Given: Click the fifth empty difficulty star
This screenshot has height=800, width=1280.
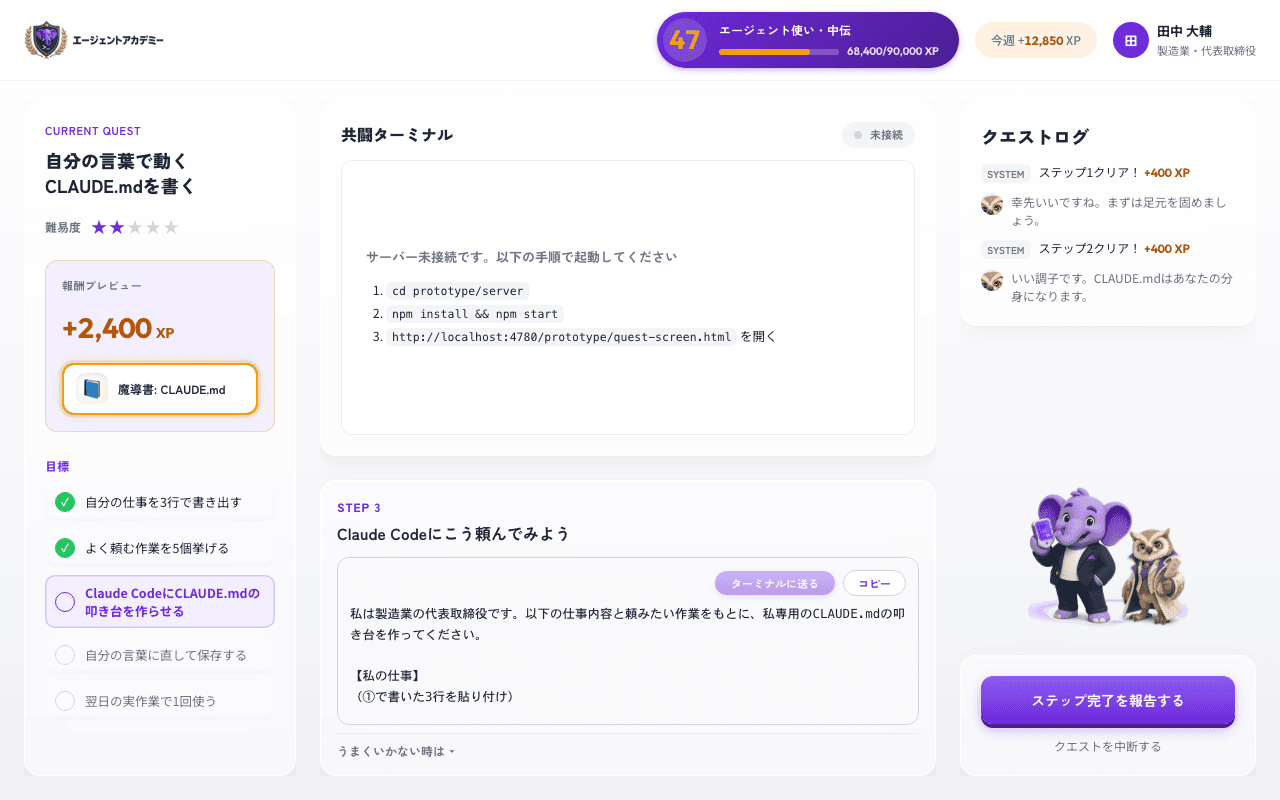Looking at the screenshot, I should 171,227.
